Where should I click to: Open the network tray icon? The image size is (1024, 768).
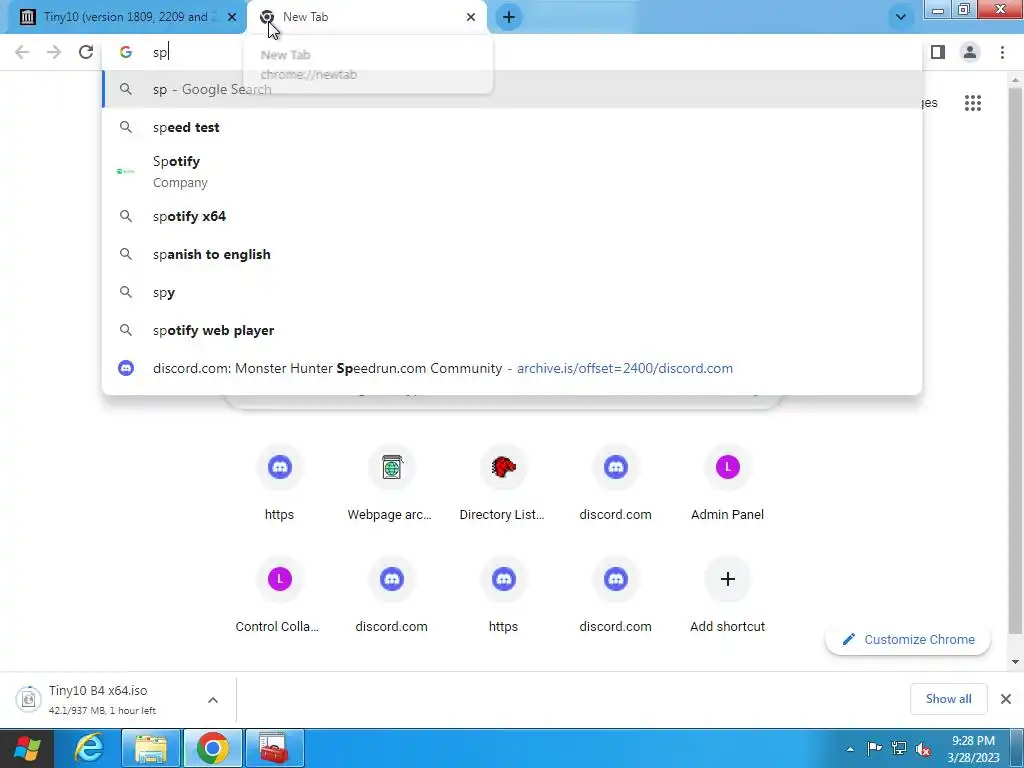tap(899, 748)
